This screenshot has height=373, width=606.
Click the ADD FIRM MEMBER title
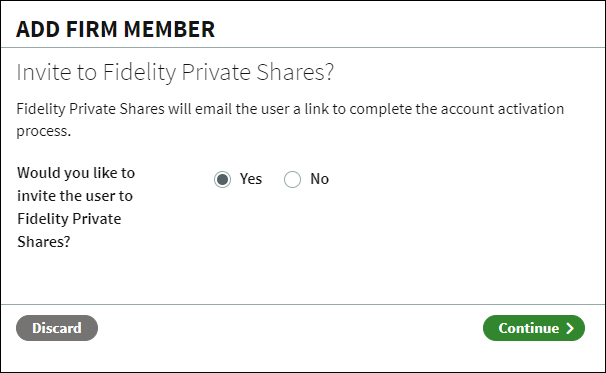[116, 29]
